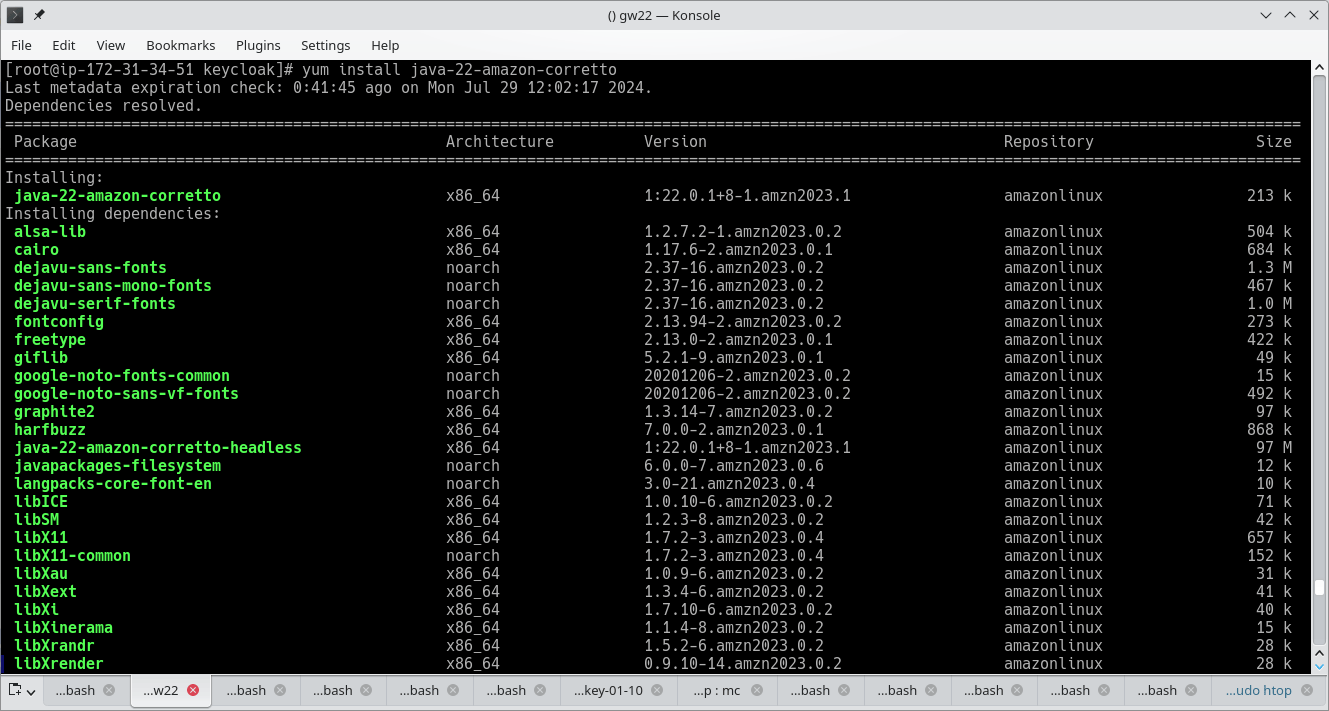Viewport: 1329px width, 711px height.
Task: Toggle the pin icon in the title bar
Action: (x=39, y=15)
